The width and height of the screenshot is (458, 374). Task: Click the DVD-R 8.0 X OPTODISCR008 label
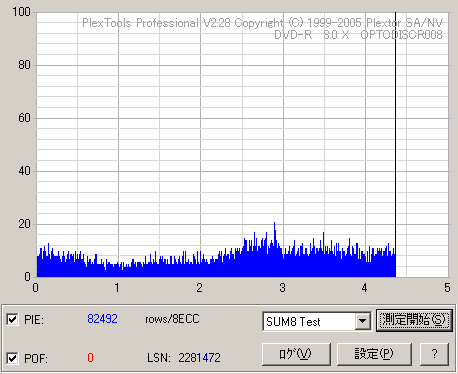[358, 35]
